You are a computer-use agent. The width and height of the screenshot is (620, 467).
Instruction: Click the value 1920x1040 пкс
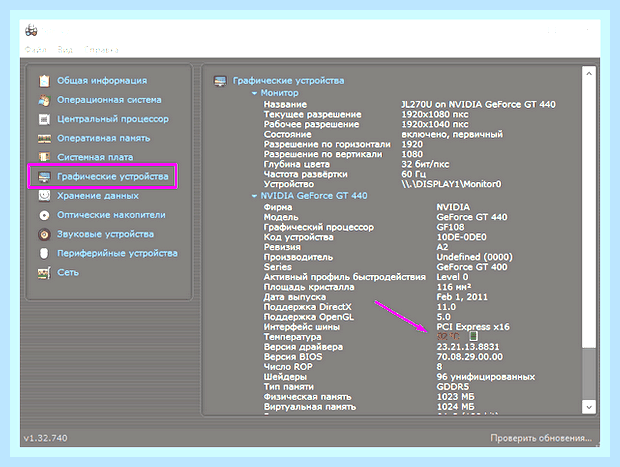point(435,124)
